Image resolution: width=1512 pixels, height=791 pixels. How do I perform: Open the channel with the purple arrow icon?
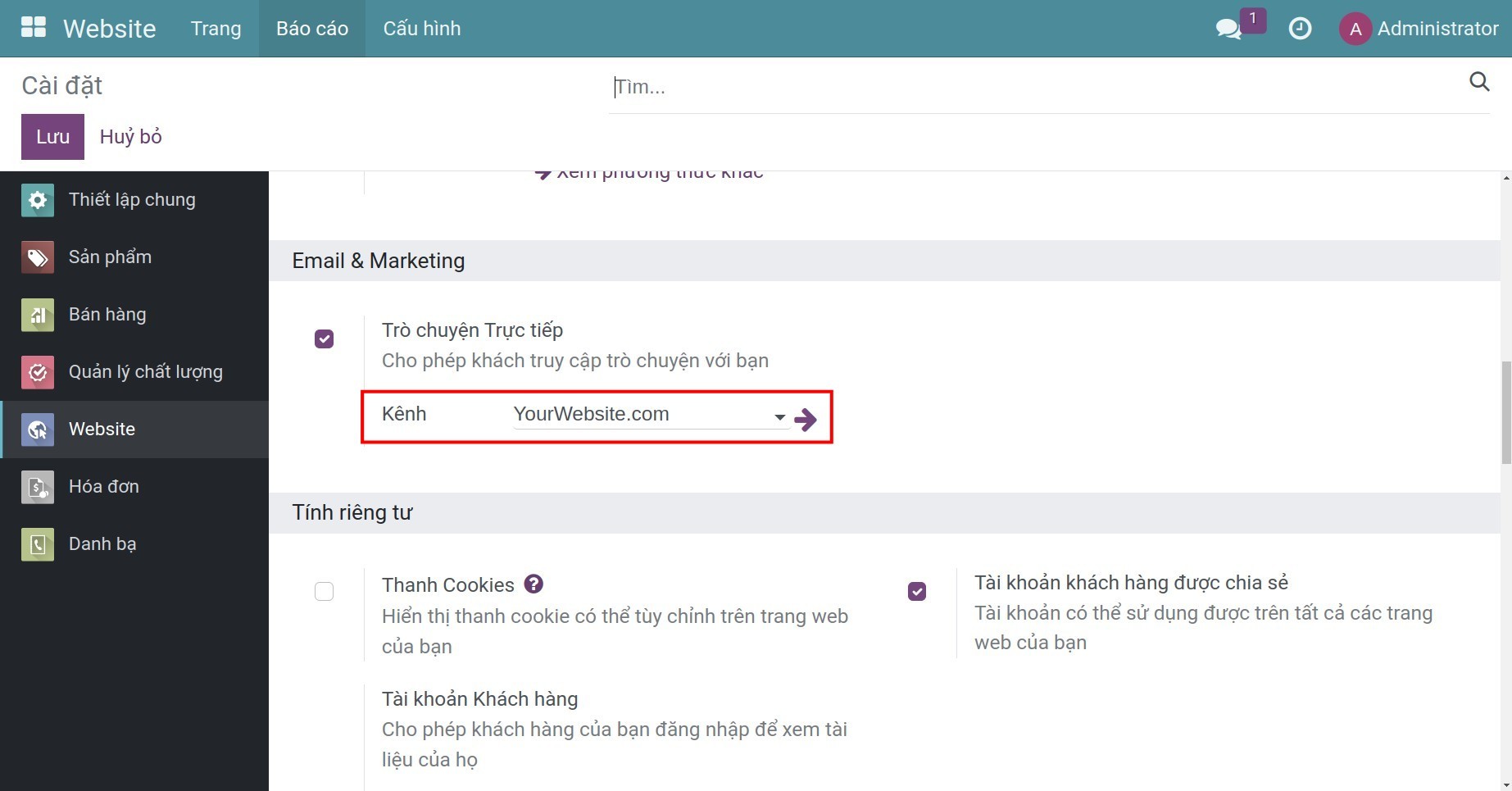coord(806,419)
